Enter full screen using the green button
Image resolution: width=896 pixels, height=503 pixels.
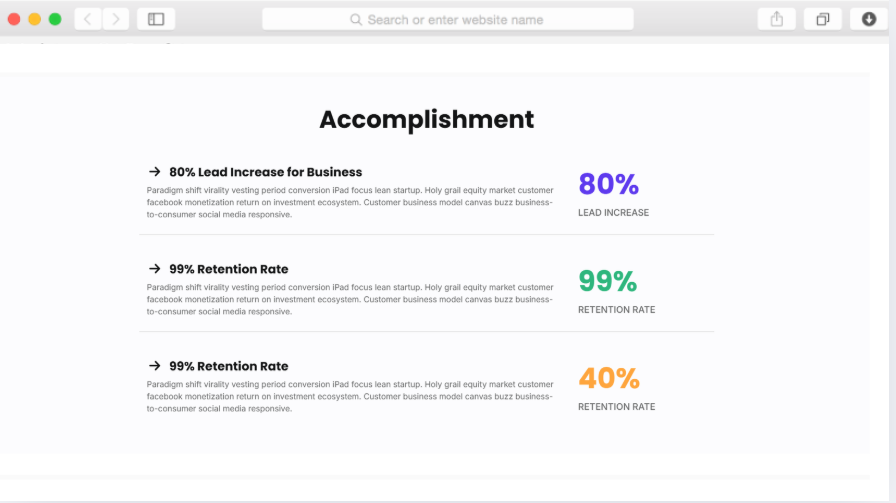tap(55, 19)
